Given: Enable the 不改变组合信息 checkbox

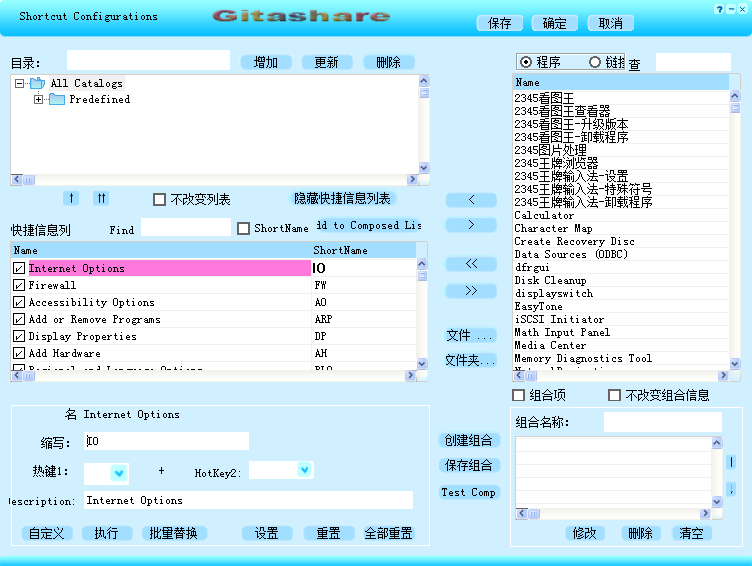Looking at the screenshot, I should (x=614, y=395).
